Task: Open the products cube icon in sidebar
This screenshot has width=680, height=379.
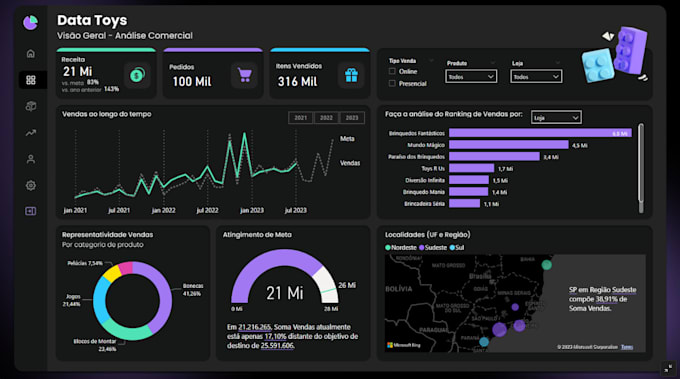Action: pos(31,106)
